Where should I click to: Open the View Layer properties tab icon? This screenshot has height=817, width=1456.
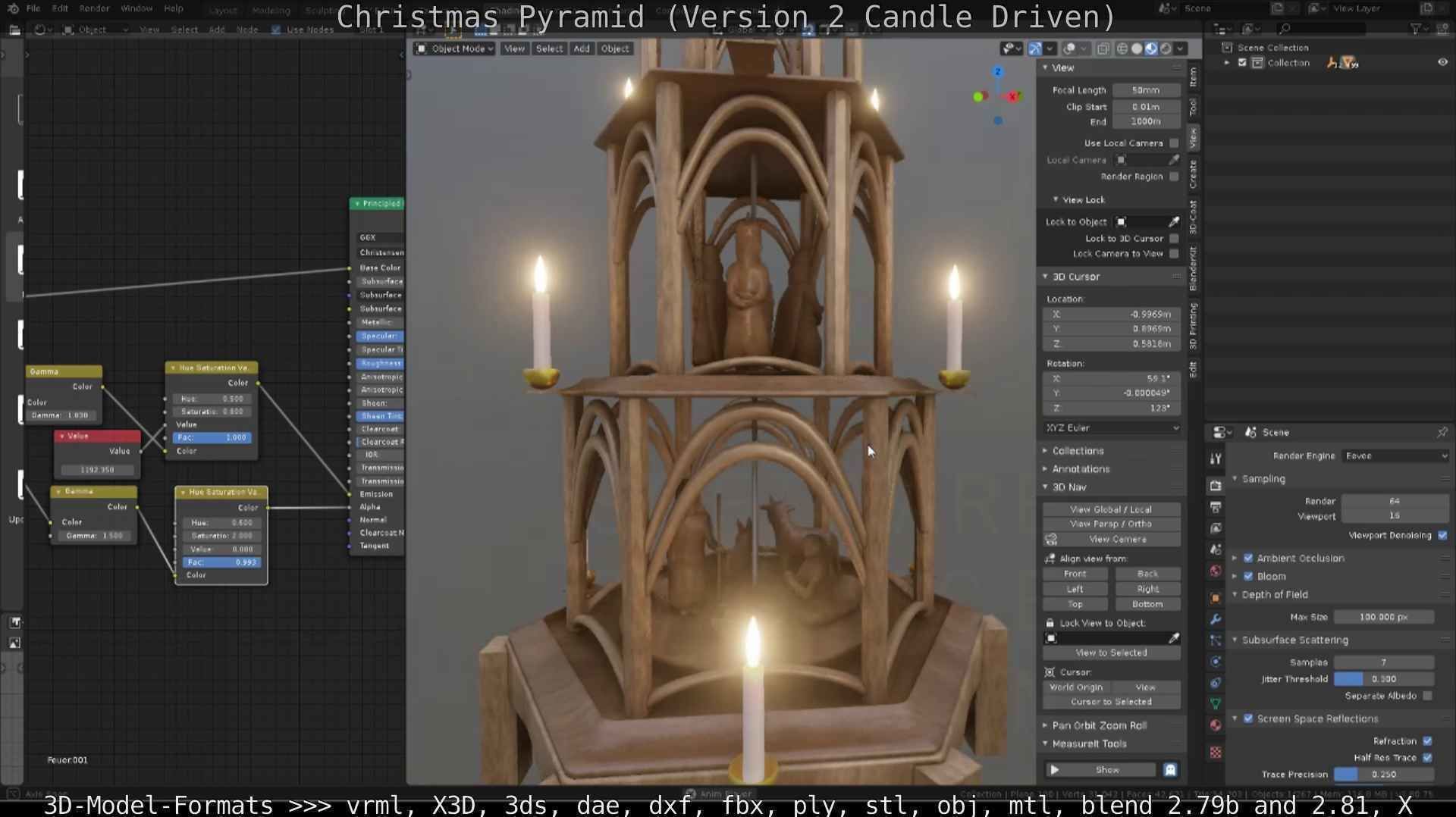point(1216,528)
